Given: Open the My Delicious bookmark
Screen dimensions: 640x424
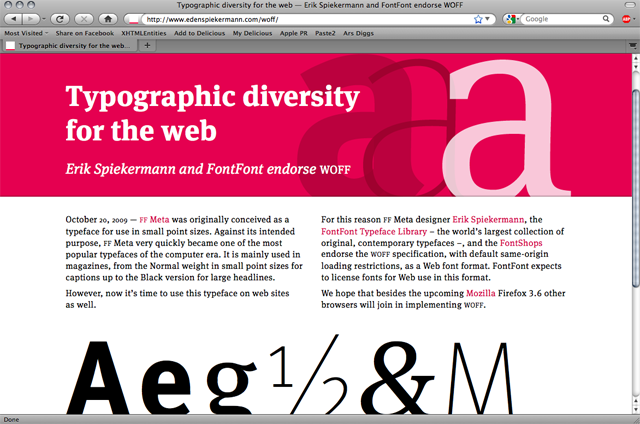Looking at the screenshot, I should pos(252,33).
